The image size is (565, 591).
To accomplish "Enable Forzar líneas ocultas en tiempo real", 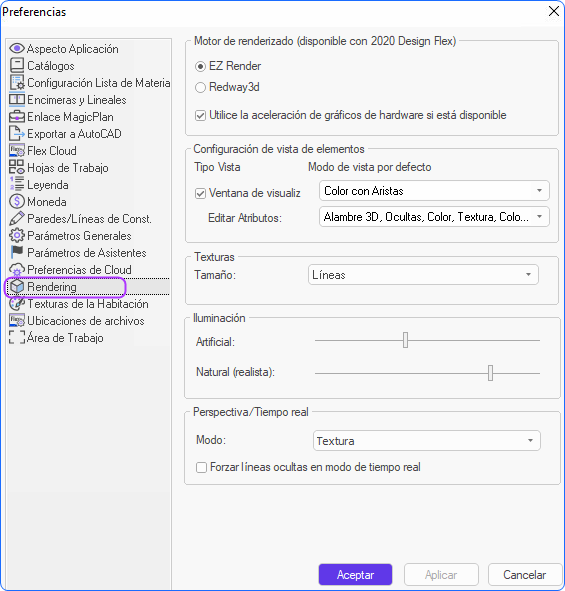I will [201, 468].
